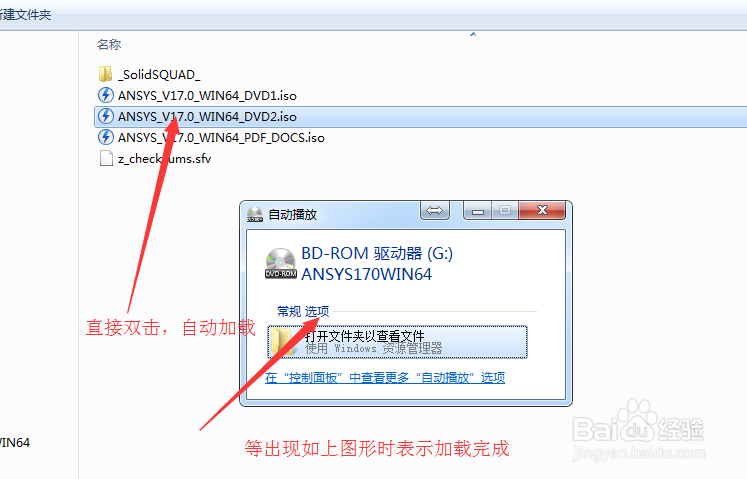Maximize the AutoPlay dialog window
This screenshot has height=479, width=747.
(x=505, y=210)
